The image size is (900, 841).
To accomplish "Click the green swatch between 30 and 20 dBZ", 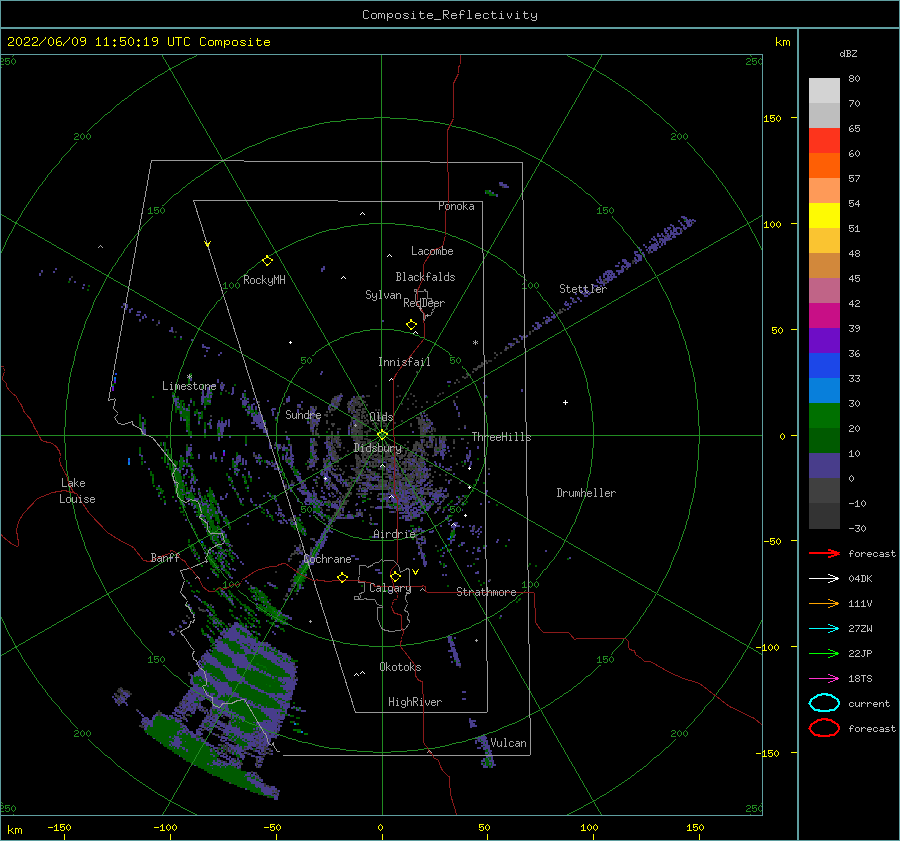I will (824, 416).
